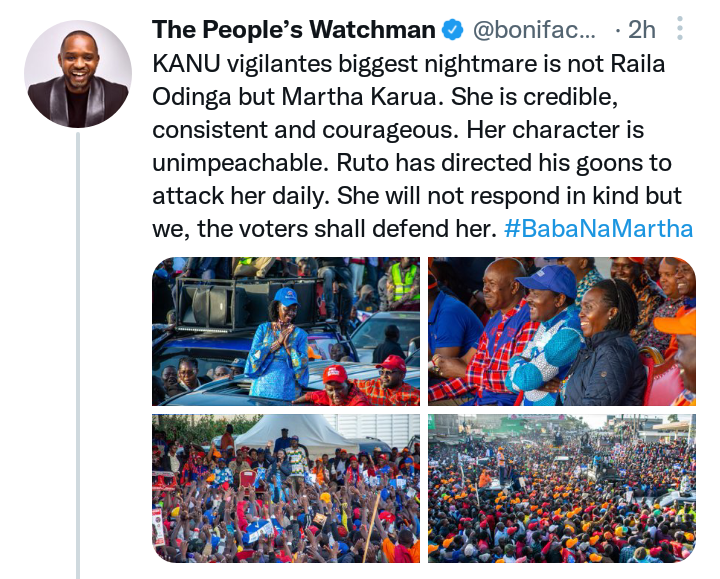Viewport: 720px width, 579px height.
Task: Click the tweet text body
Action: pyautogui.click(x=422, y=146)
